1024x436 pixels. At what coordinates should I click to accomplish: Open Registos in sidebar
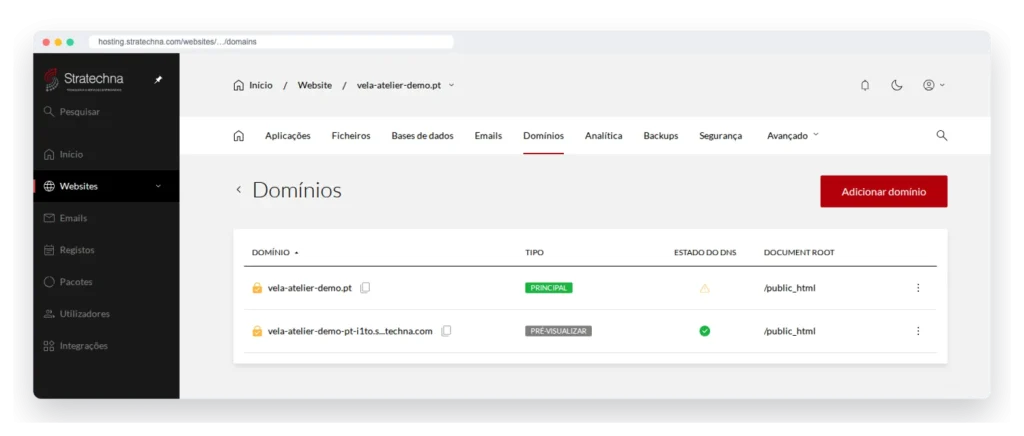69,250
